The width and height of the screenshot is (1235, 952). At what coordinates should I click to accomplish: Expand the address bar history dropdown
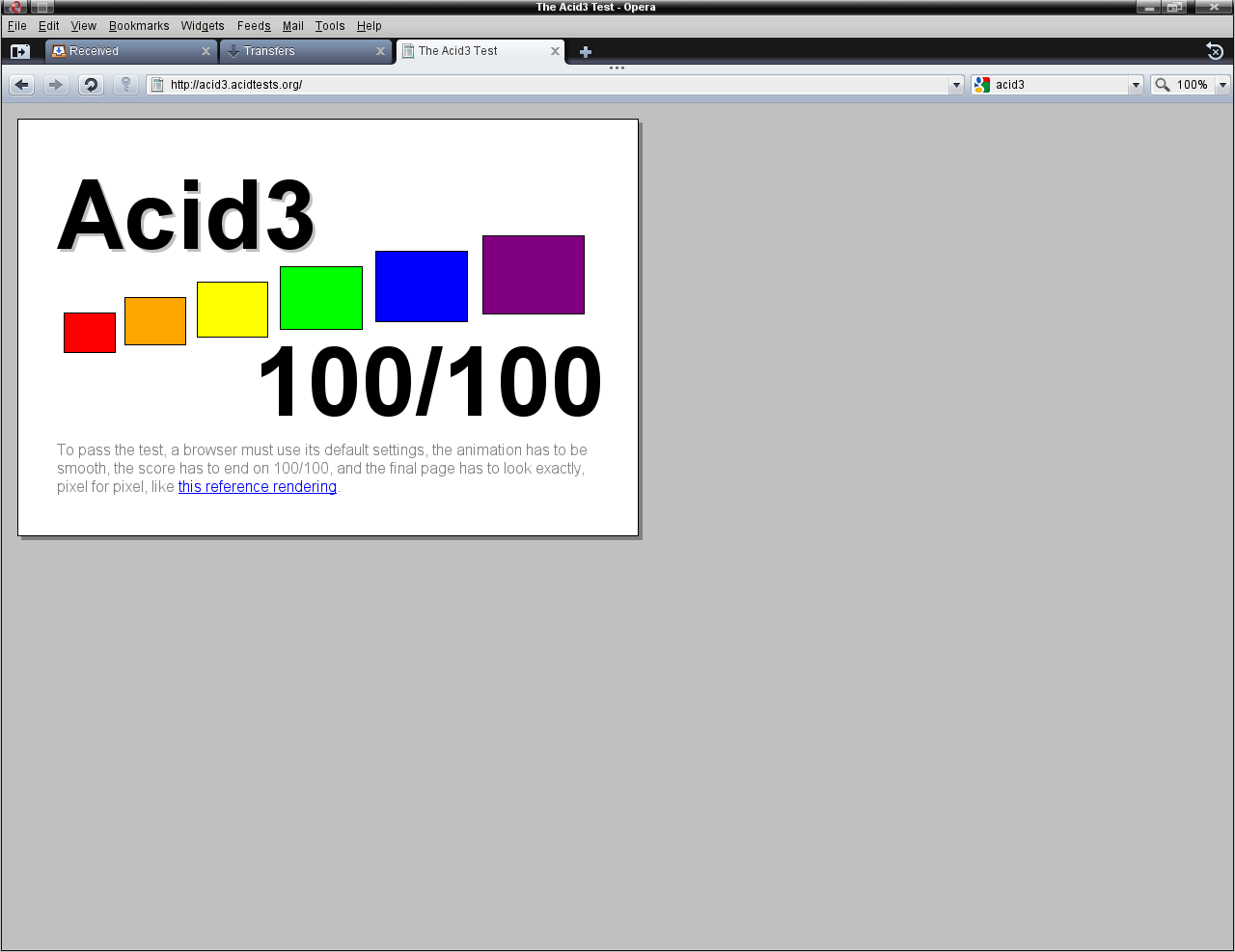click(956, 85)
